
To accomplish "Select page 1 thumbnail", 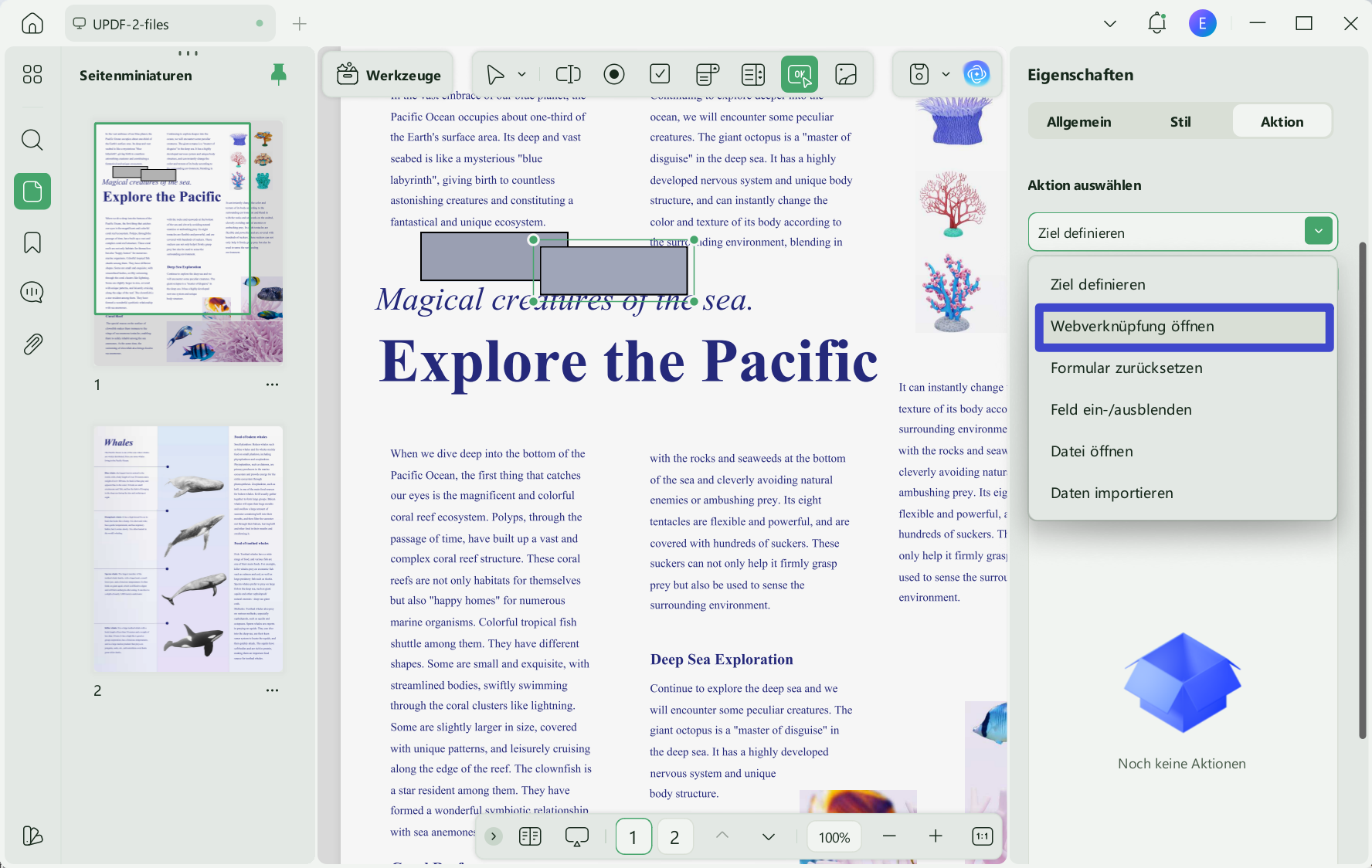I will (188, 242).
